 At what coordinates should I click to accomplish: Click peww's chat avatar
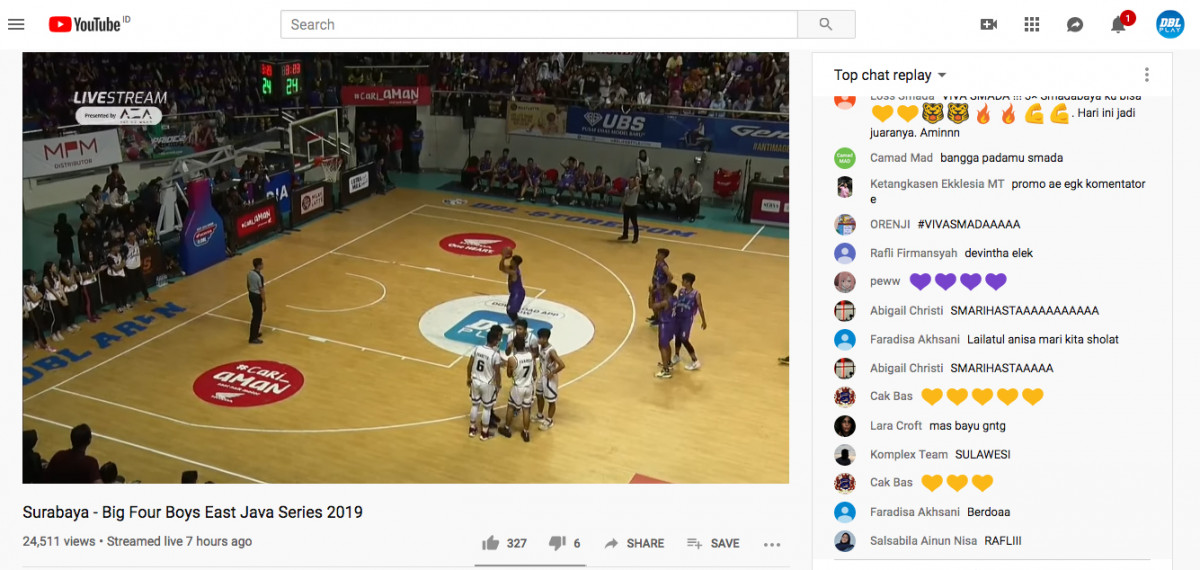845,282
